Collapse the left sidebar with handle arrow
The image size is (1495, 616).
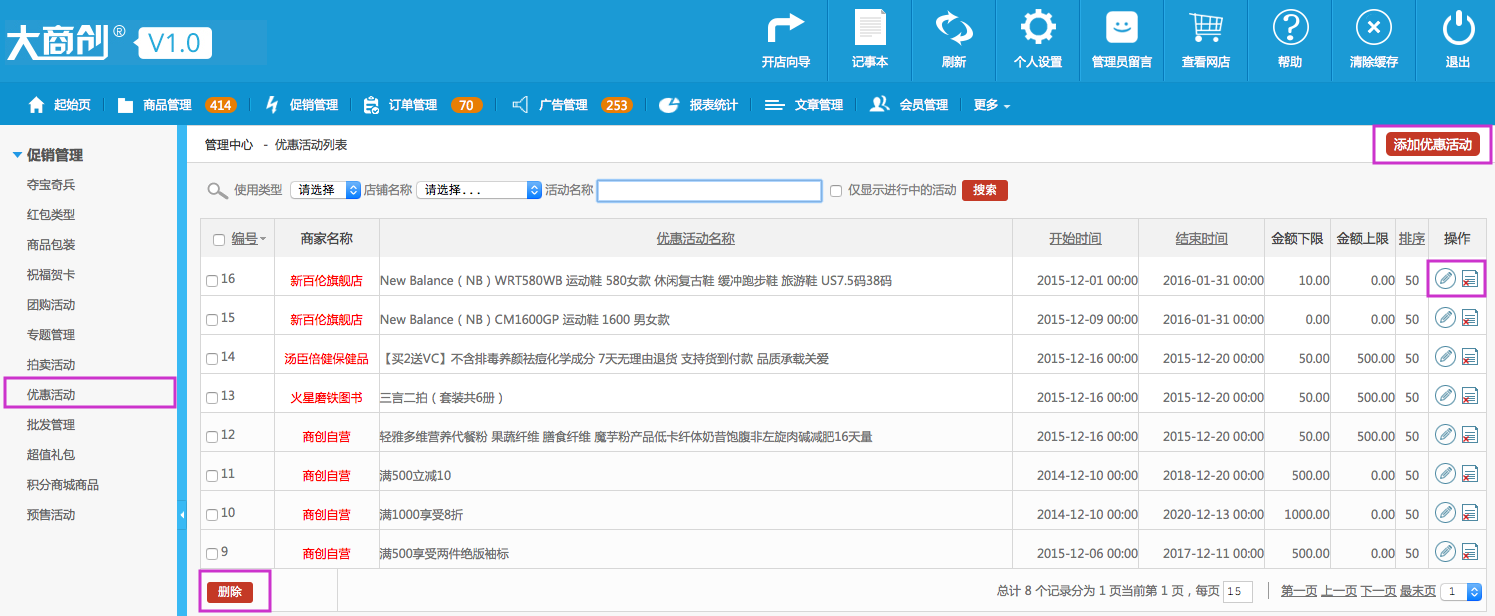pos(182,515)
